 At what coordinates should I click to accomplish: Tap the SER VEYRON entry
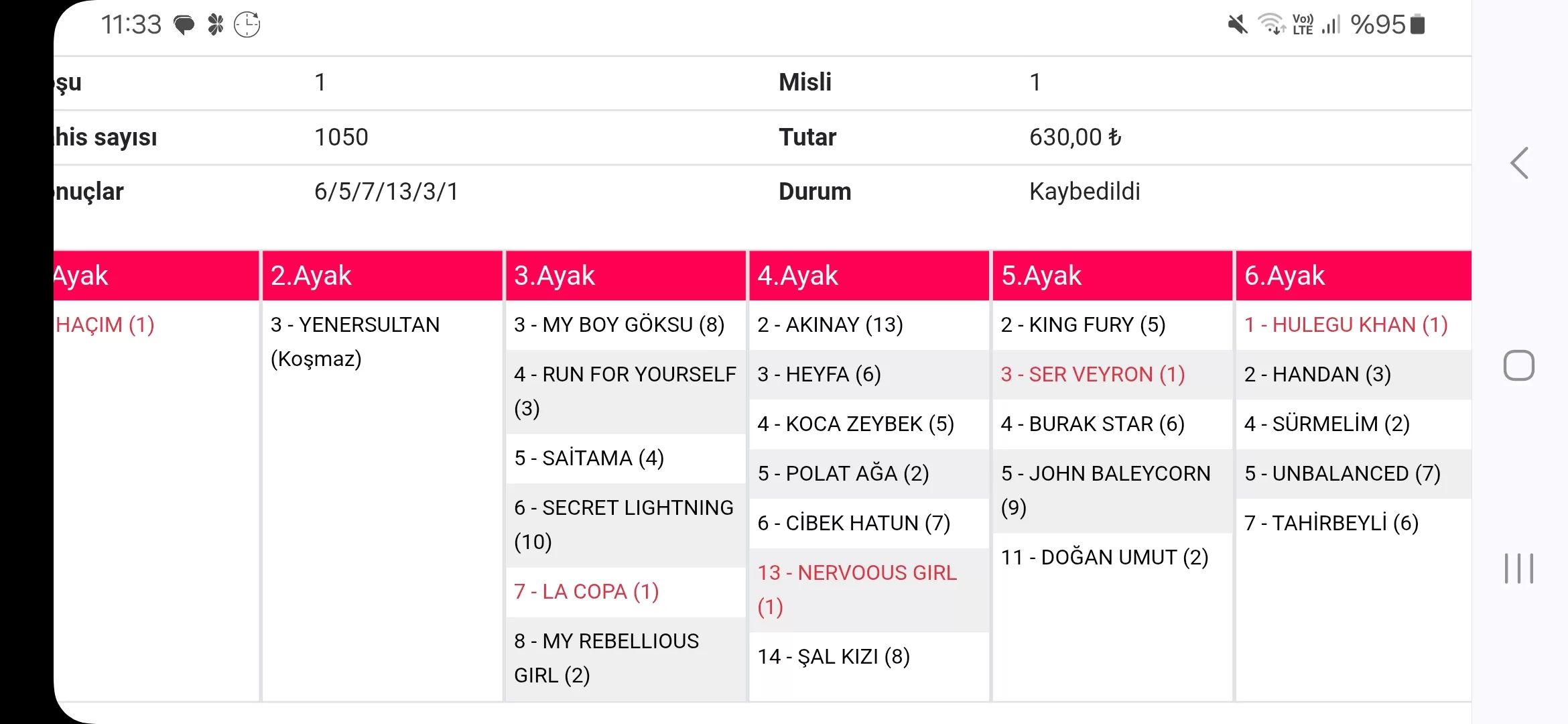coord(1092,375)
